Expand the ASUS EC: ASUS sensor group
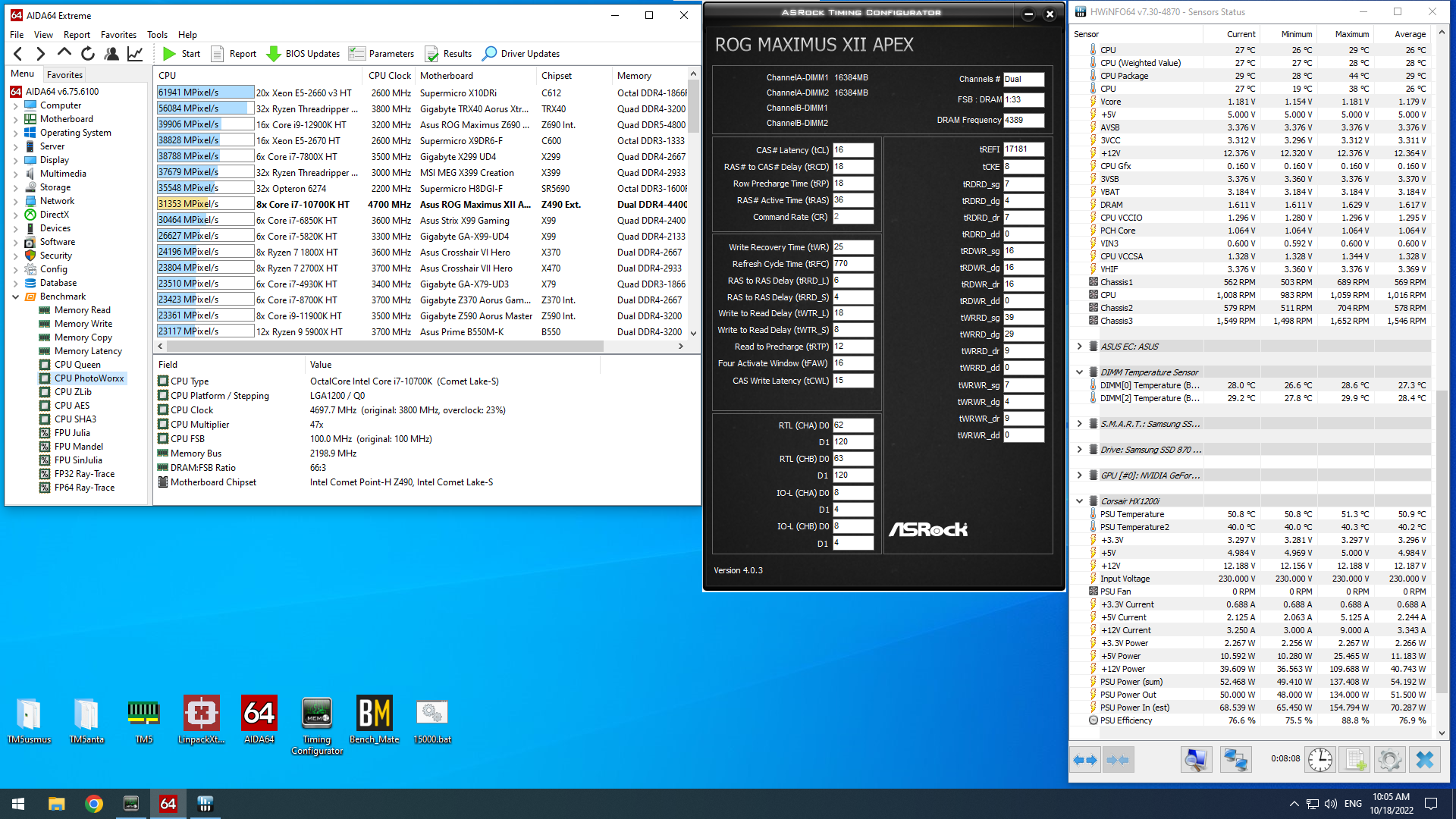Screen dimensions: 1456x819 (1079, 347)
